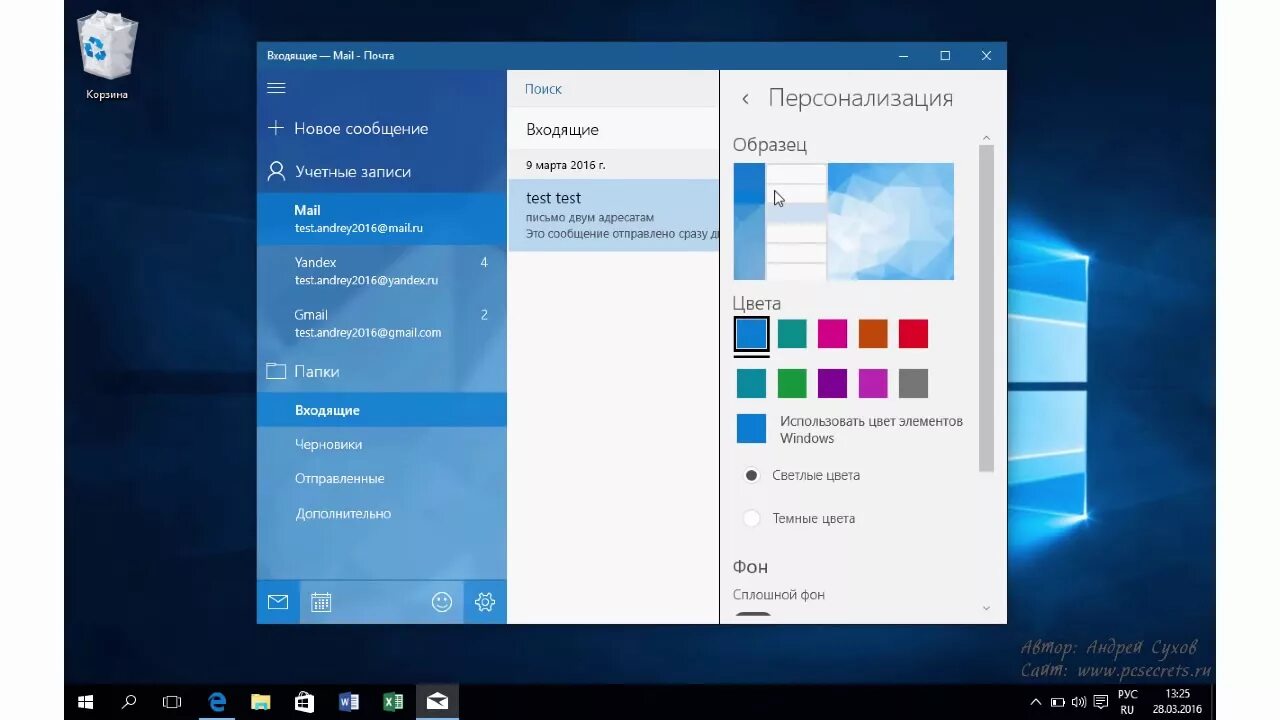The height and width of the screenshot is (720, 1280).
Task: Go back from Персонализация with arrow
Action: click(745, 99)
